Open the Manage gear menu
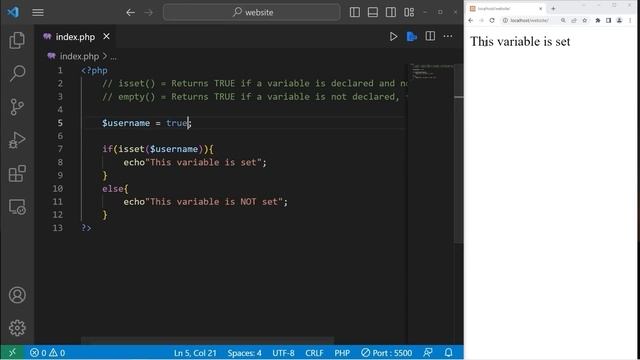This screenshot has height=360, width=640. click(17, 328)
